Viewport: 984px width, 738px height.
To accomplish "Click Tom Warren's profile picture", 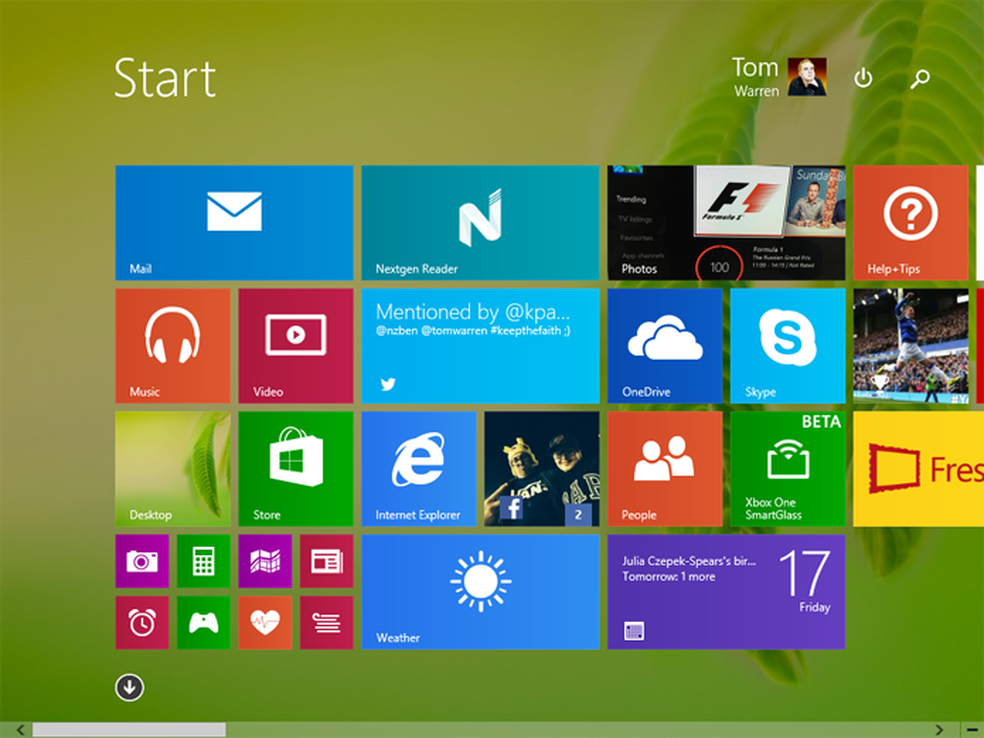I will 807,77.
